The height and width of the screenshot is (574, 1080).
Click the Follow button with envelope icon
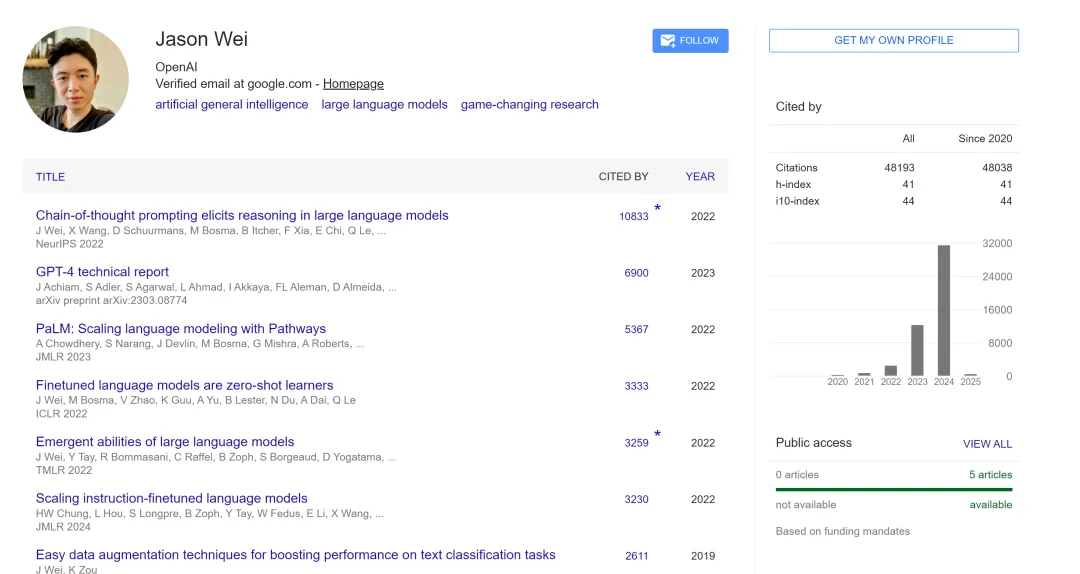(690, 41)
